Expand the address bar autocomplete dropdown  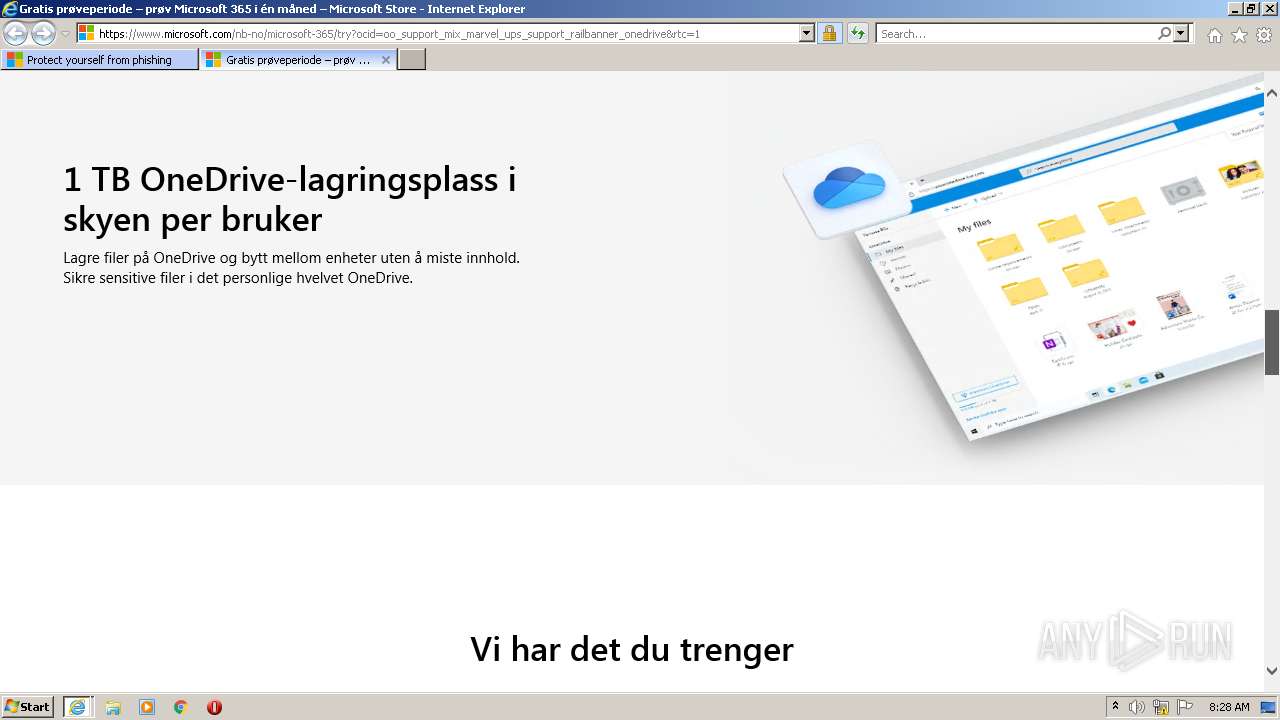(807, 34)
